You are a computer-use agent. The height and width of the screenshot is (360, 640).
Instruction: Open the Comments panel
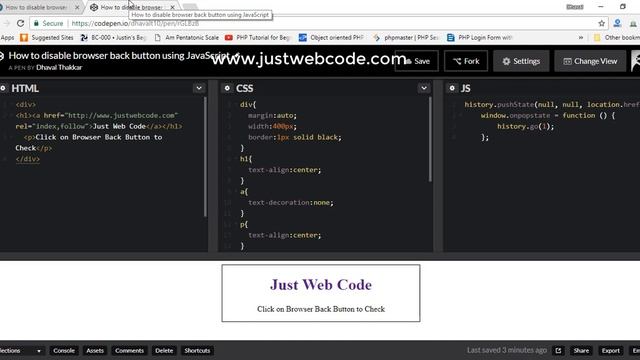(x=129, y=351)
